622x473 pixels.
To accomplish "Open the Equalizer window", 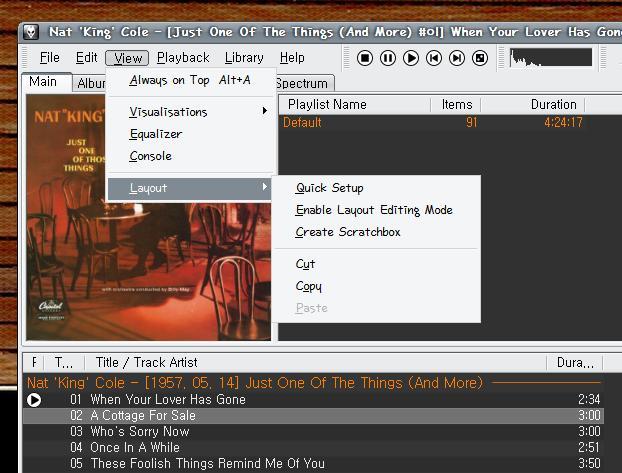I will click(x=190, y=134).
